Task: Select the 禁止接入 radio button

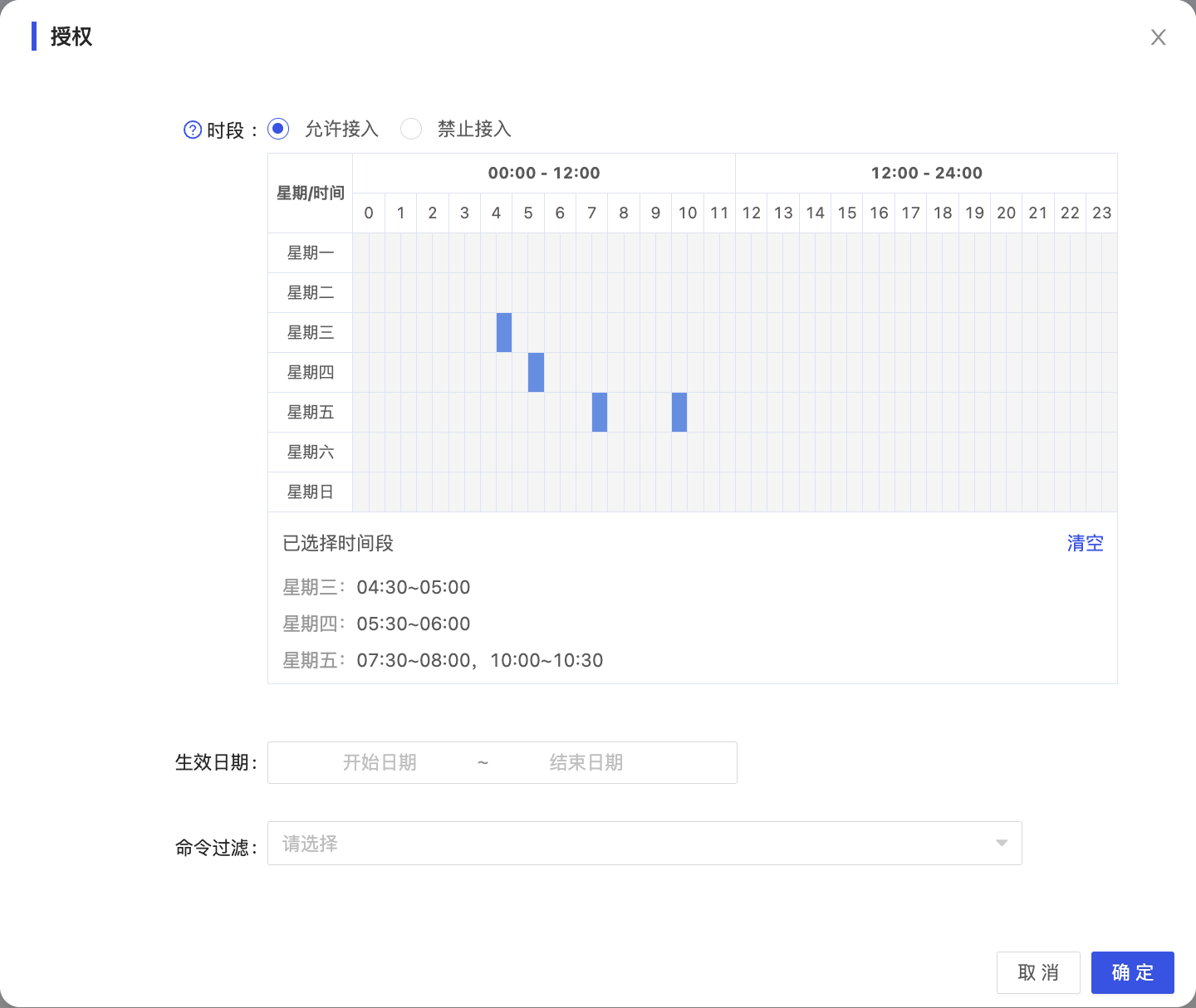Action: [411, 129]
